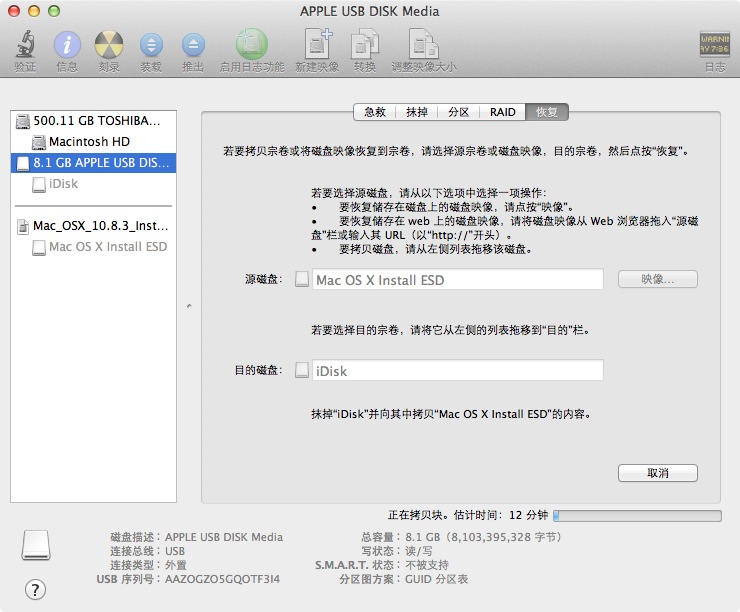Select the Mac_OSX_10.8.3_Inst disk image

(93, 226)
